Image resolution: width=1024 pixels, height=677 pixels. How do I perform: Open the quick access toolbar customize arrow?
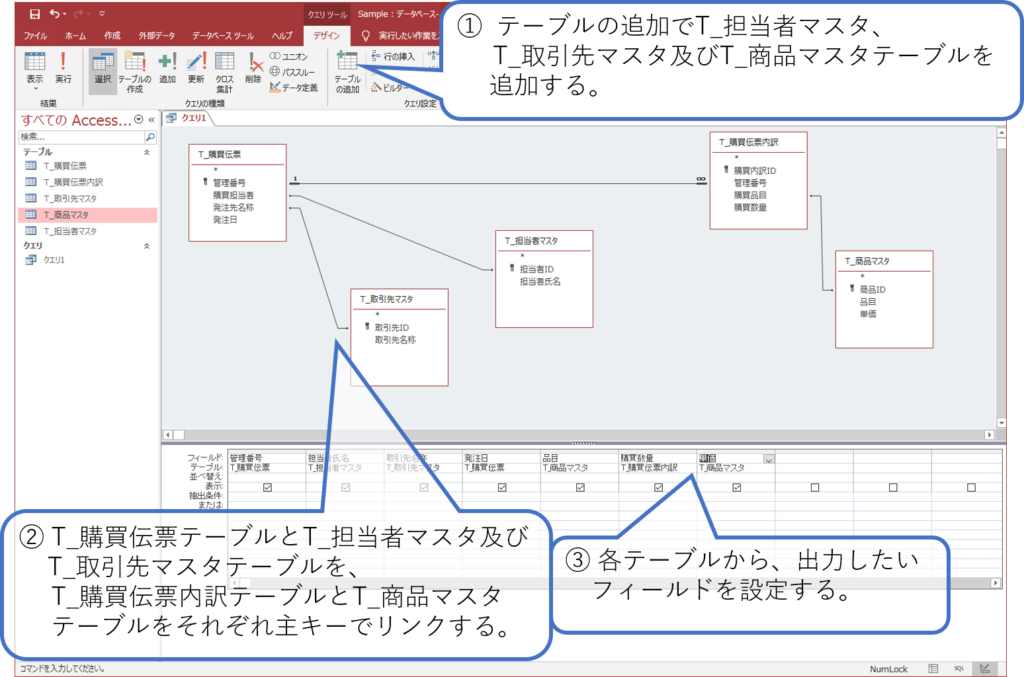(x=103, y=14)
